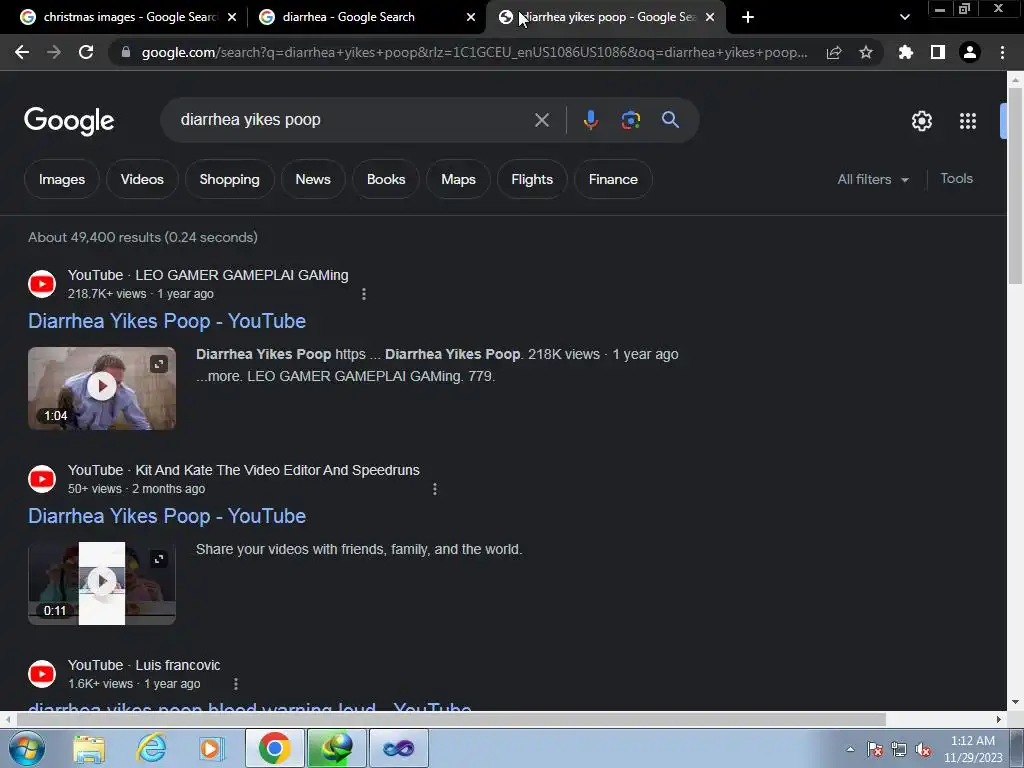This screenshot has width=1024, height=768.
Task: Open Kit And Kate's Diarrhea Yikes Poop link
Action: [167, 517]
